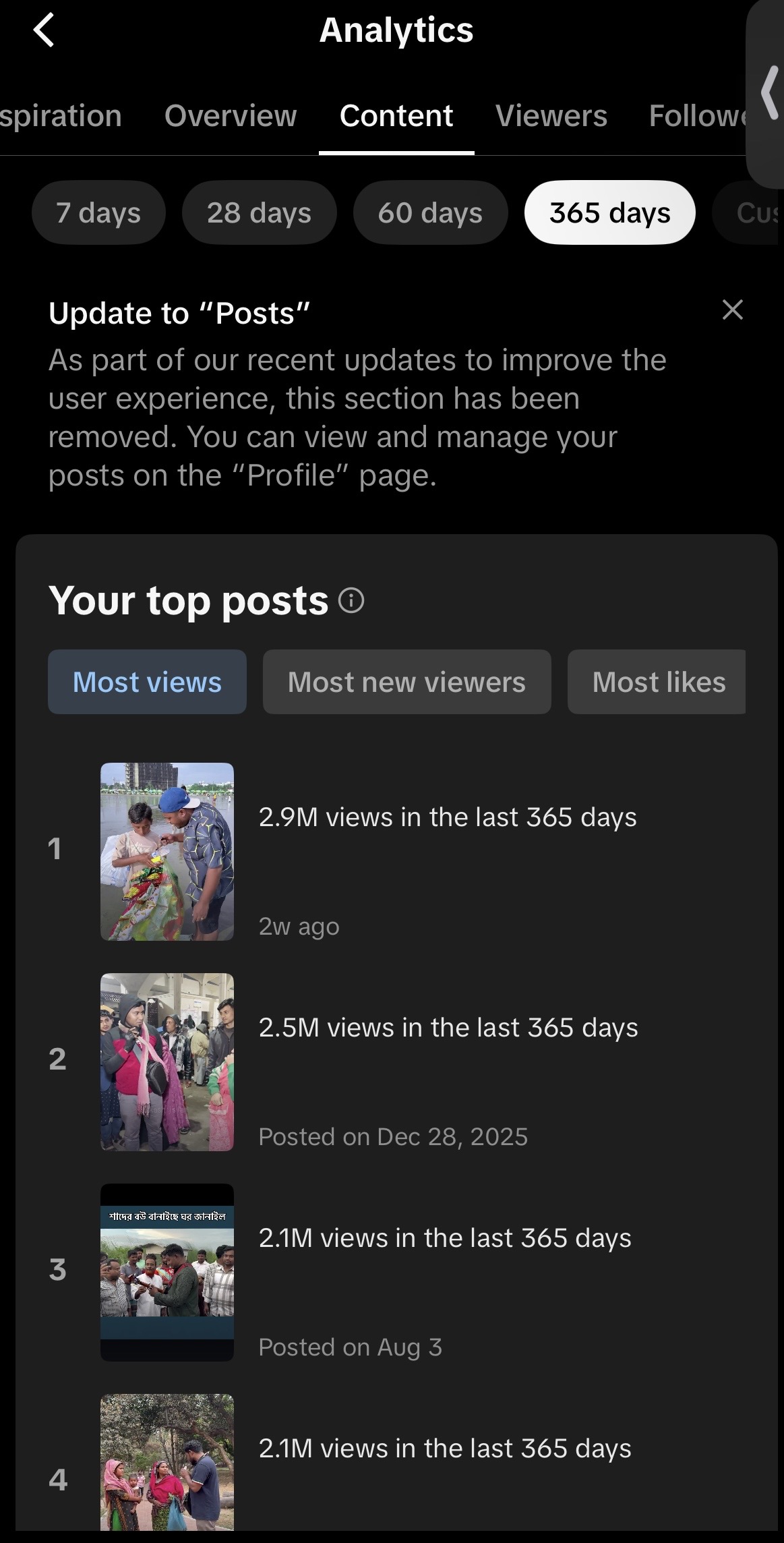Open the first ranked post thumbnail
The image size is (784, 1543).
pyautogui.click(x=167, y=852)
